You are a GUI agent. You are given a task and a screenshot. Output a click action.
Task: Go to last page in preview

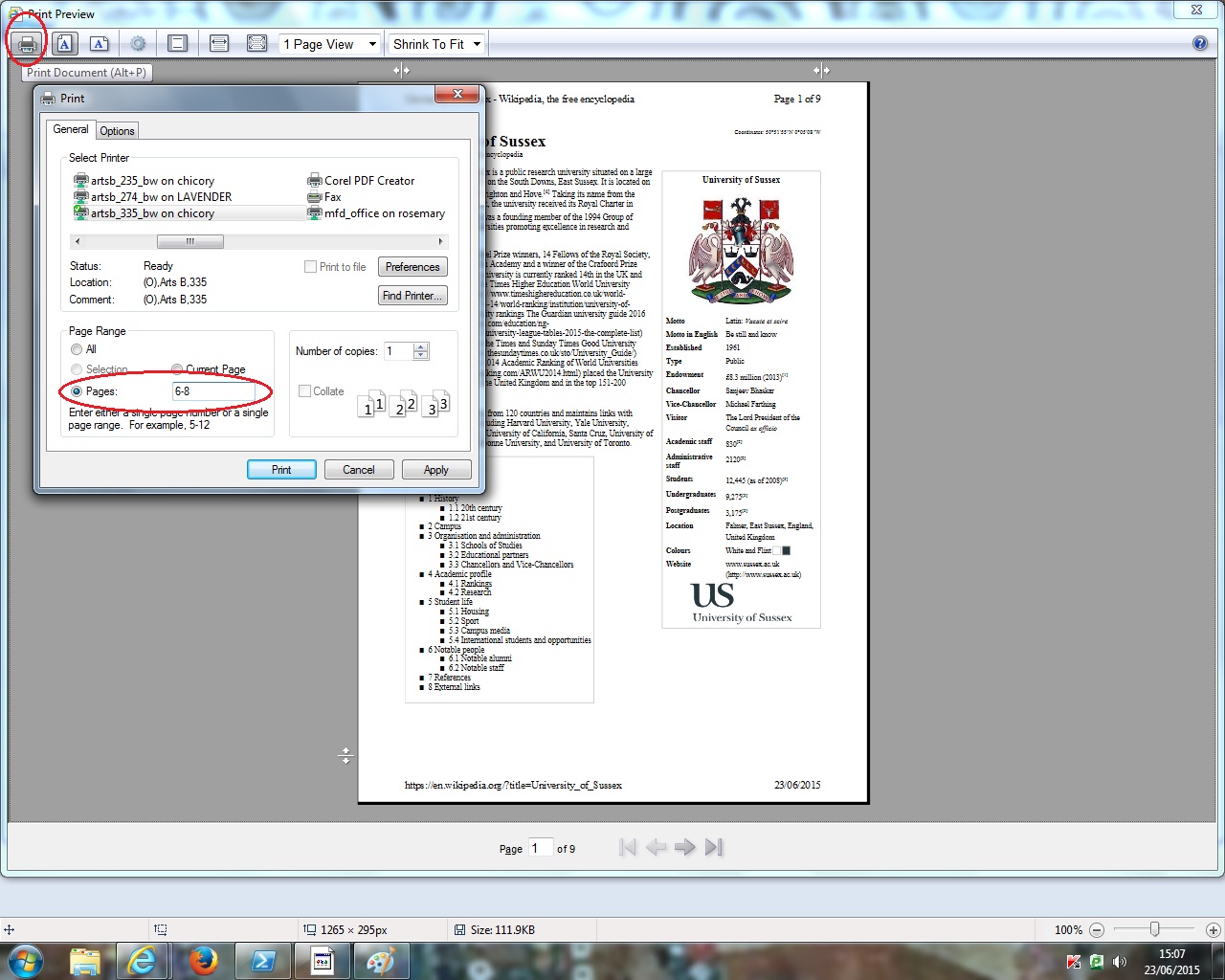coord(714,847)
